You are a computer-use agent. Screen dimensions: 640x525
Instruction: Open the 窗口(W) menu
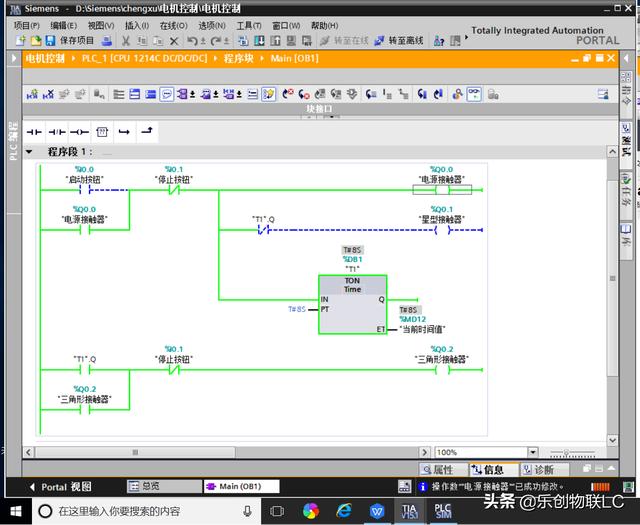[x=286, y=26]
